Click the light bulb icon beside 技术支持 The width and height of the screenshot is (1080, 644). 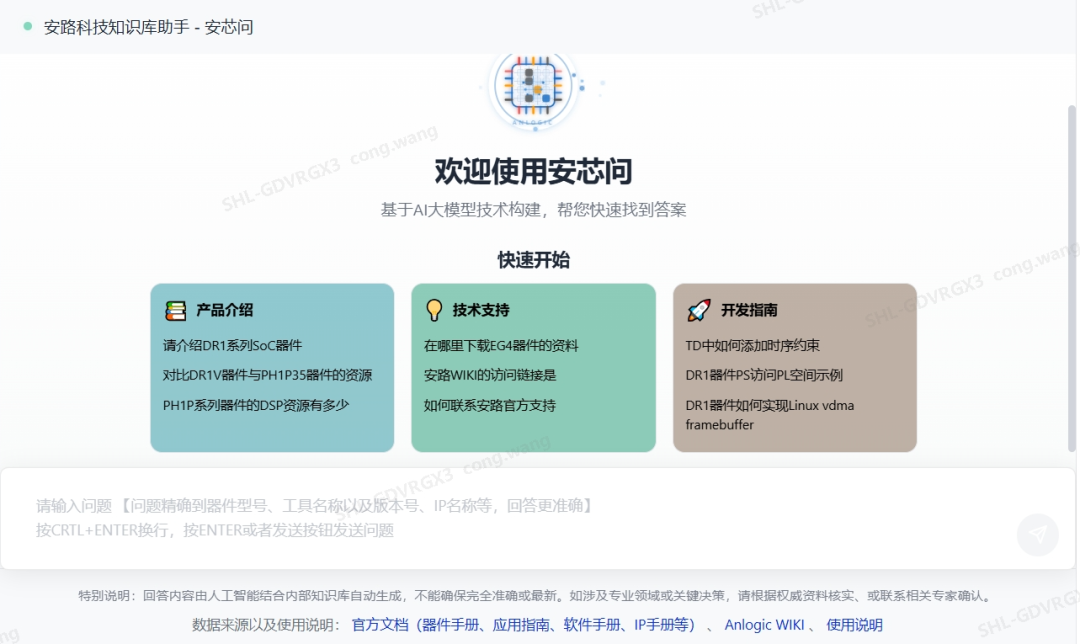(x=434, y=311)
